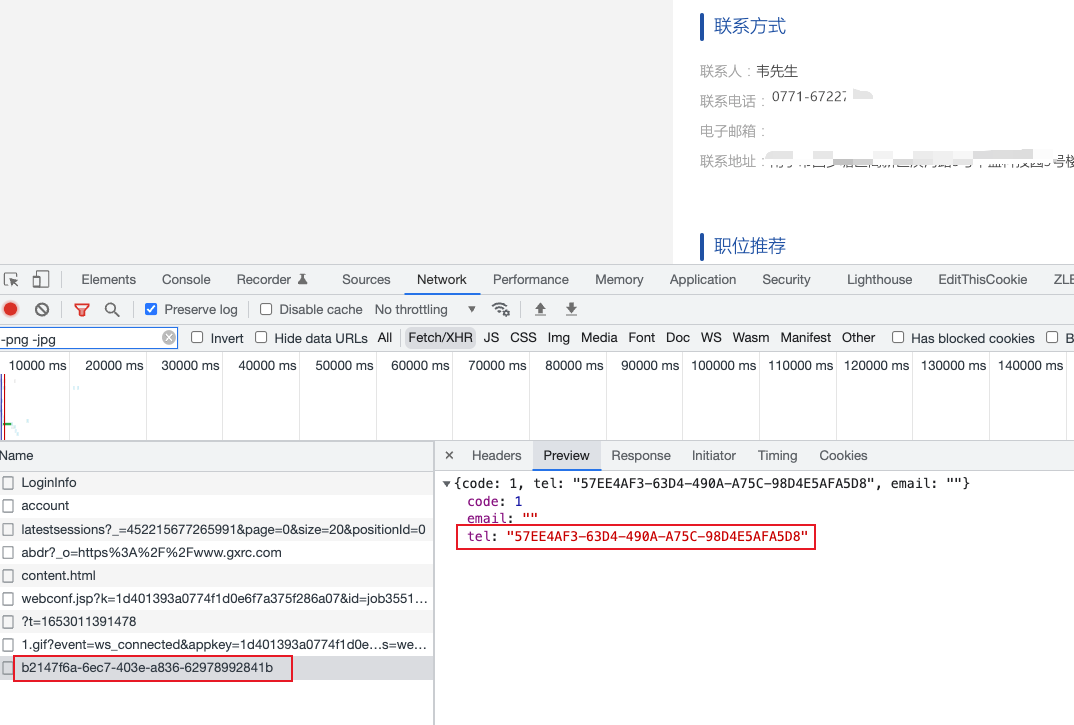The width and height of the screenshot is (1074, 725).
Task: Open the Lighthouse tab
Action: (879, 280)
